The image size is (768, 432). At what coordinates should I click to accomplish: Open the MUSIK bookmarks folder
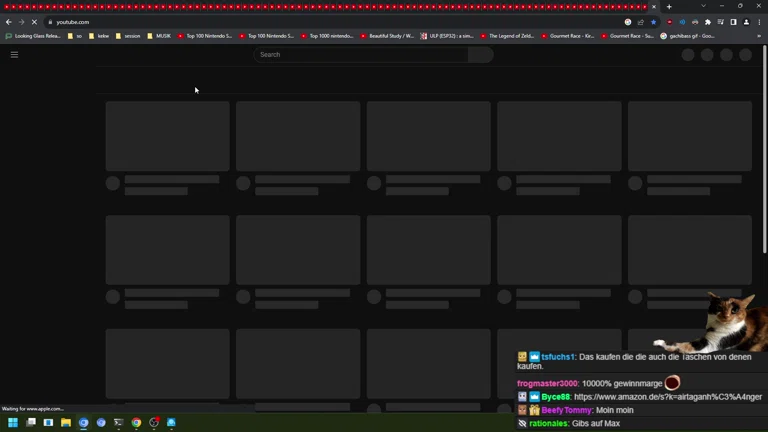coord(159,36)
